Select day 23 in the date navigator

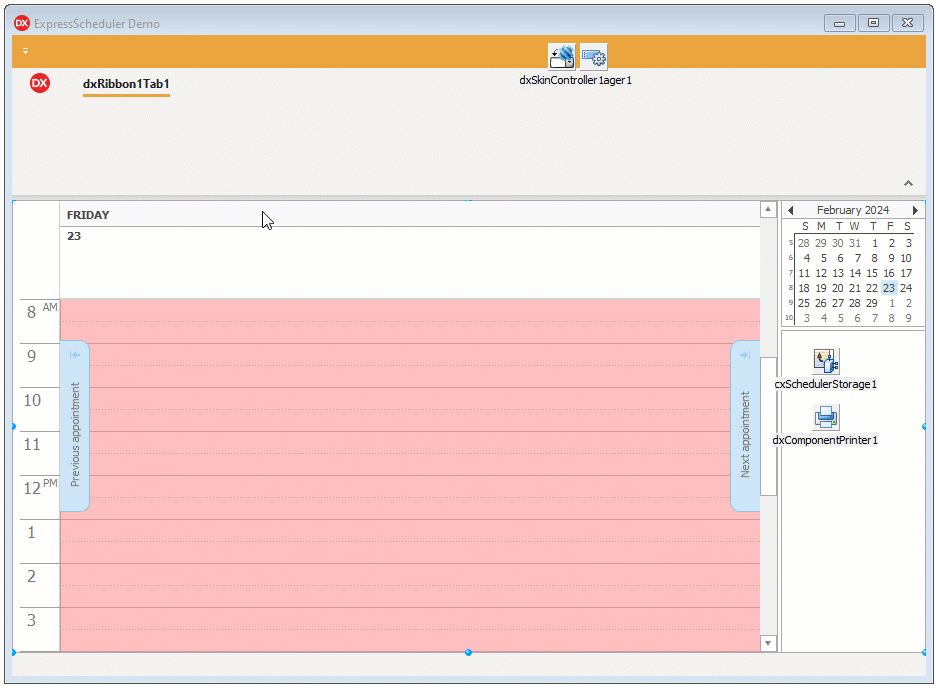[x=888, y=288]
